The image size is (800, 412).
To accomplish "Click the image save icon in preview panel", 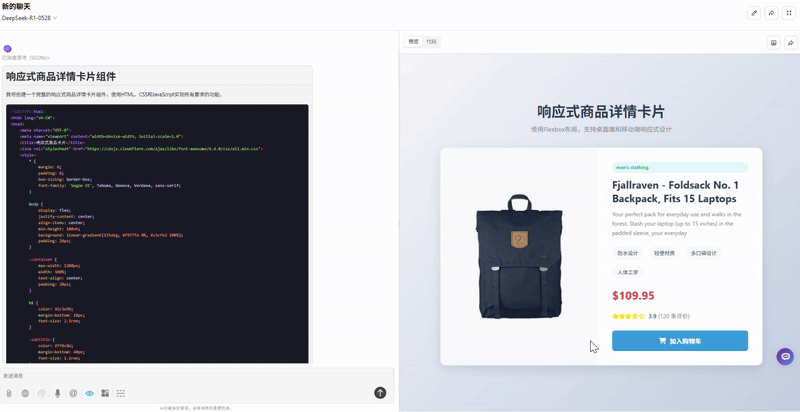I will [773, 42].
